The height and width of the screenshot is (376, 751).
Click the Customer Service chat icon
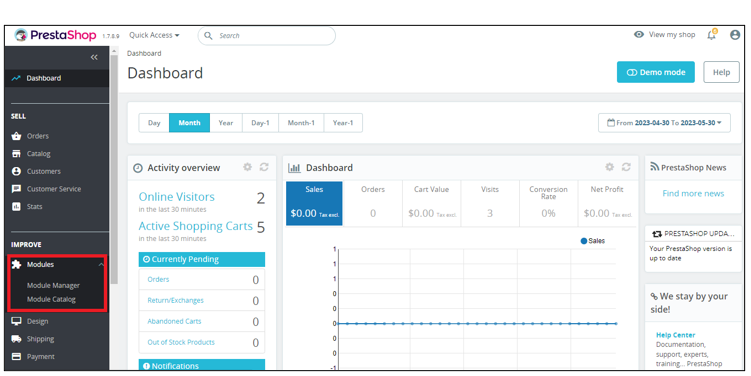(16, 189)
